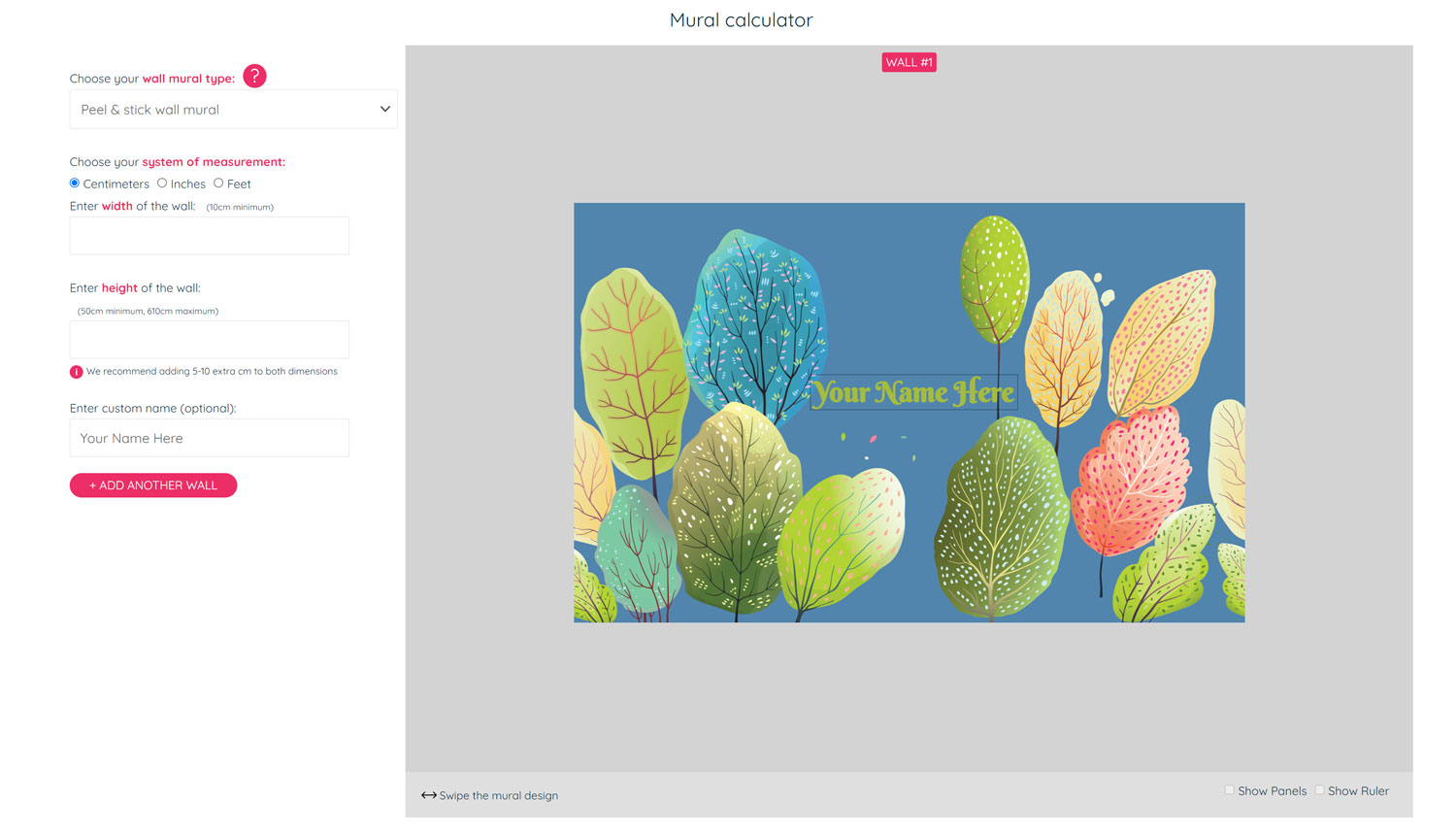Select the WALL #1 tab label
The height and width of the screenshot is (837, 1456).
coord(909,62)
